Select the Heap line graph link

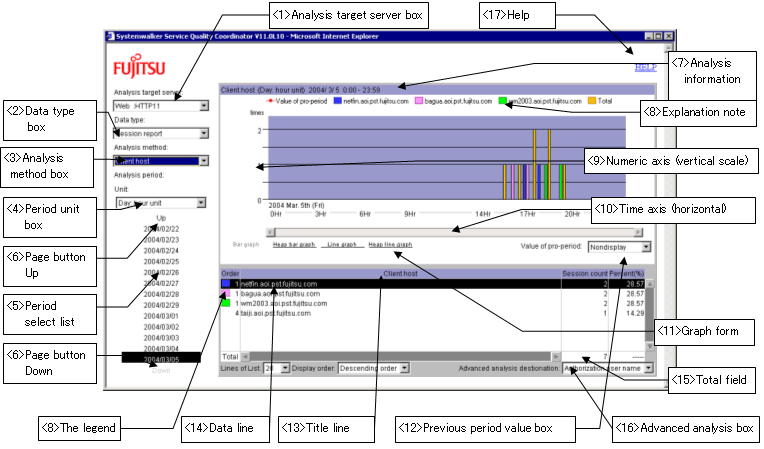(390, 244)
